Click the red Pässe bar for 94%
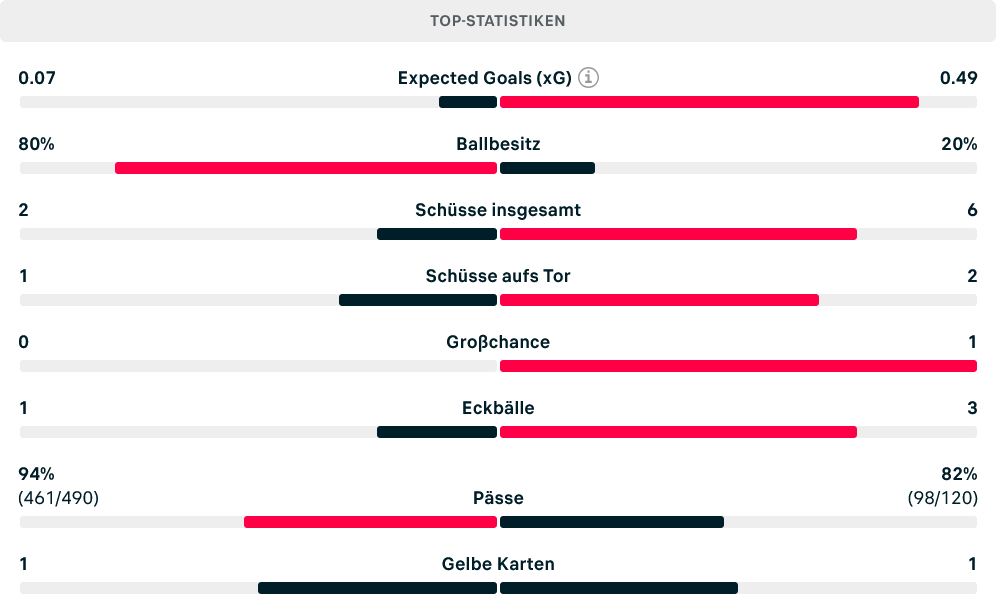This screenshot has height=594, width=996. (x=370, y=522)
